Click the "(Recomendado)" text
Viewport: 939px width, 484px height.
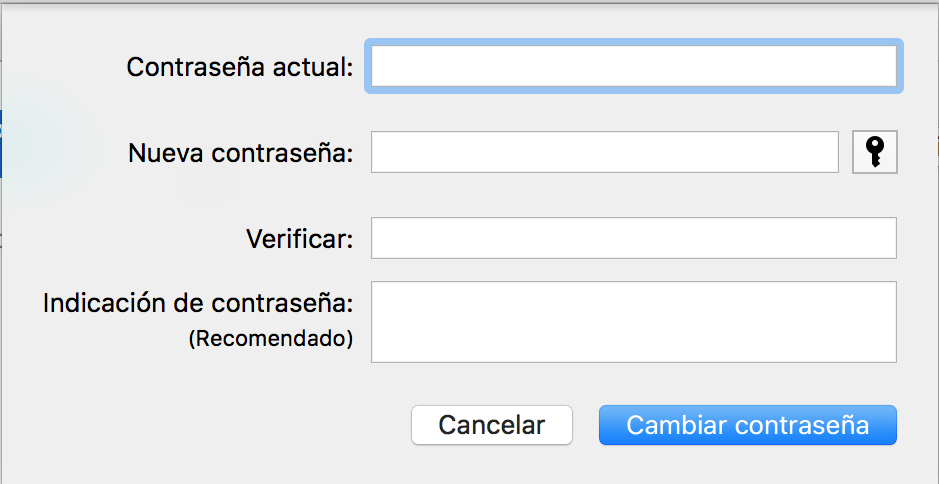[271, 338]
